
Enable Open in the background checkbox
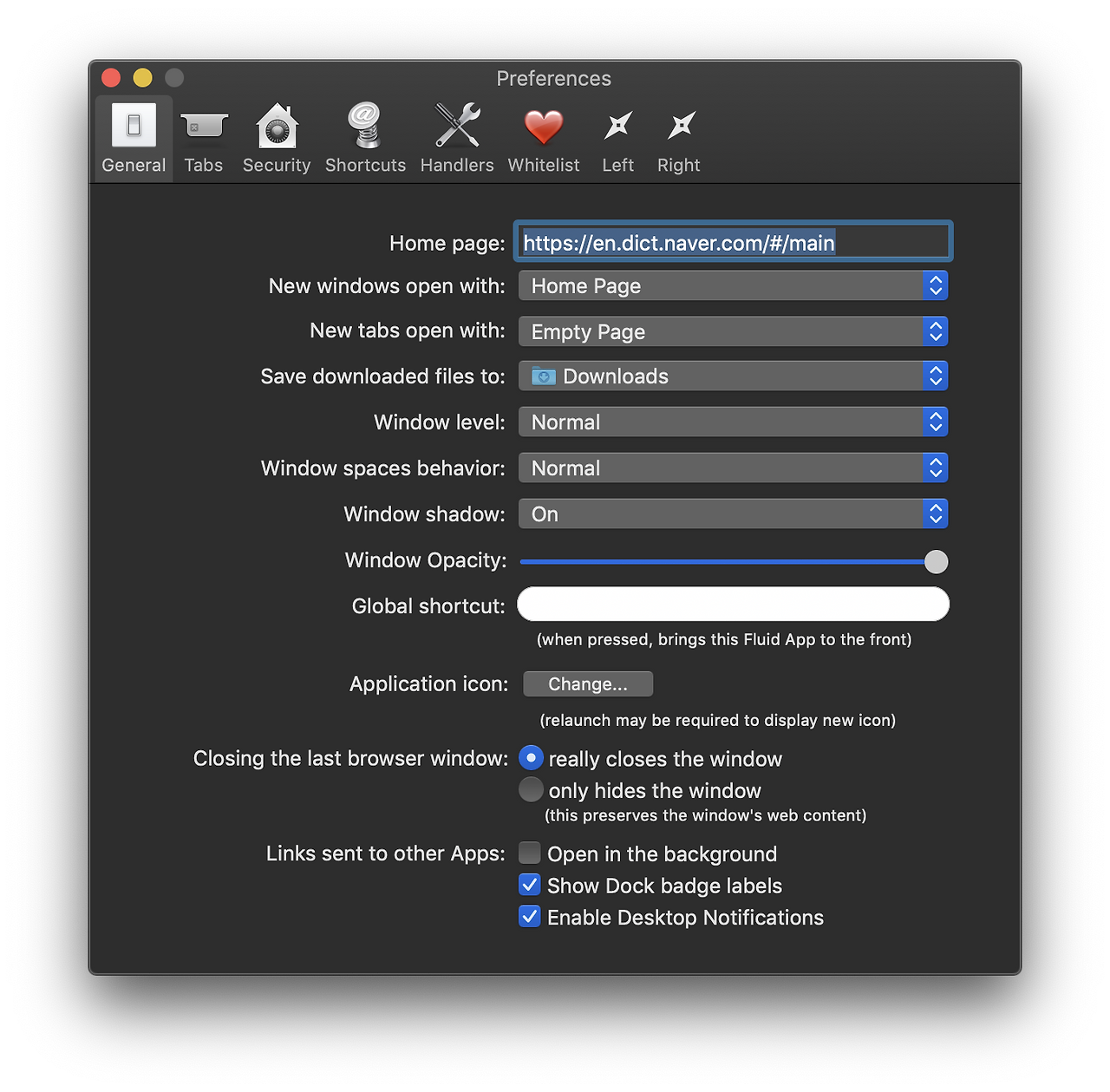pos(529,853)
